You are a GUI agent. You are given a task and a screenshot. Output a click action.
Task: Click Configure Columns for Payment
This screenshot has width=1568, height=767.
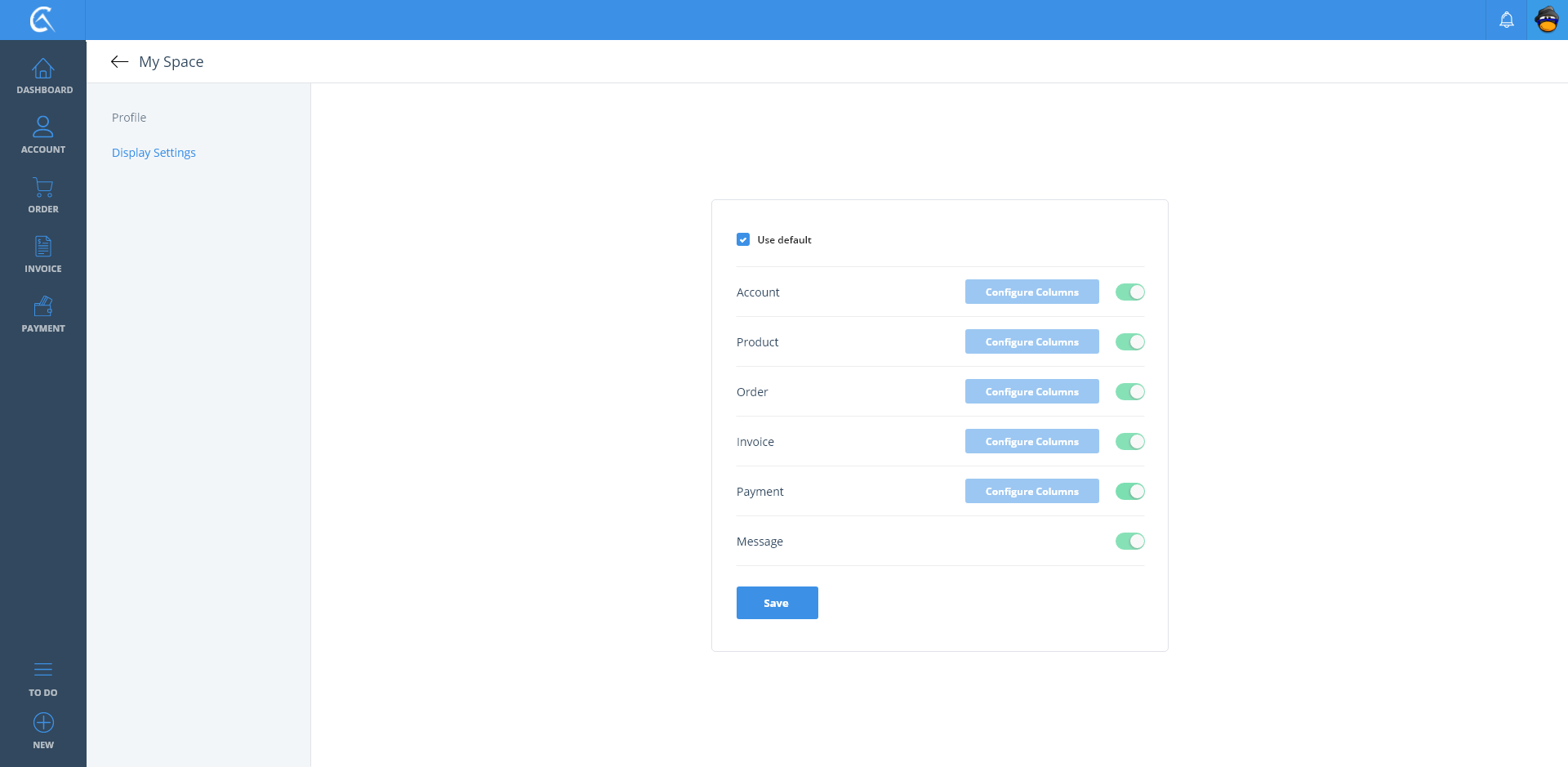(1031, 492)
